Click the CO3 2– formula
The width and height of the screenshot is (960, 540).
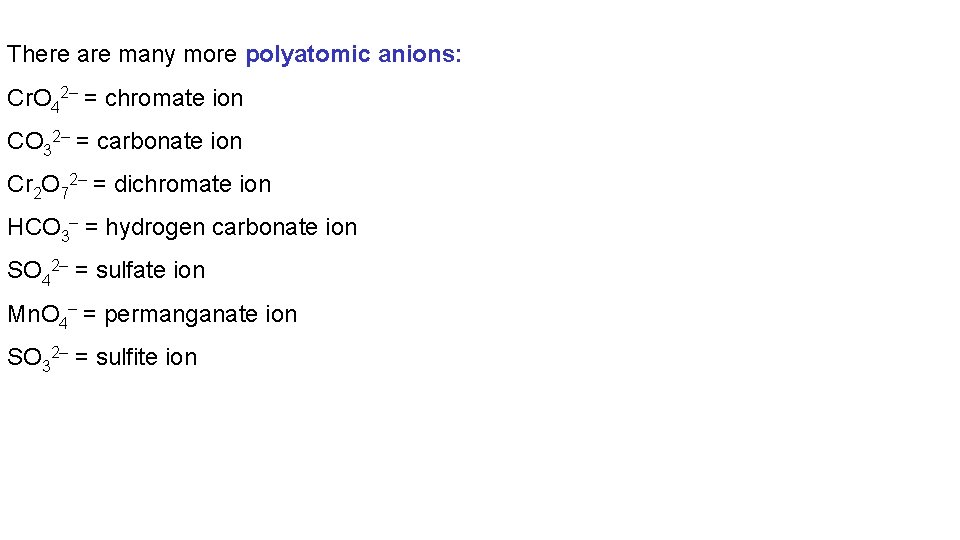coord(37,142)
